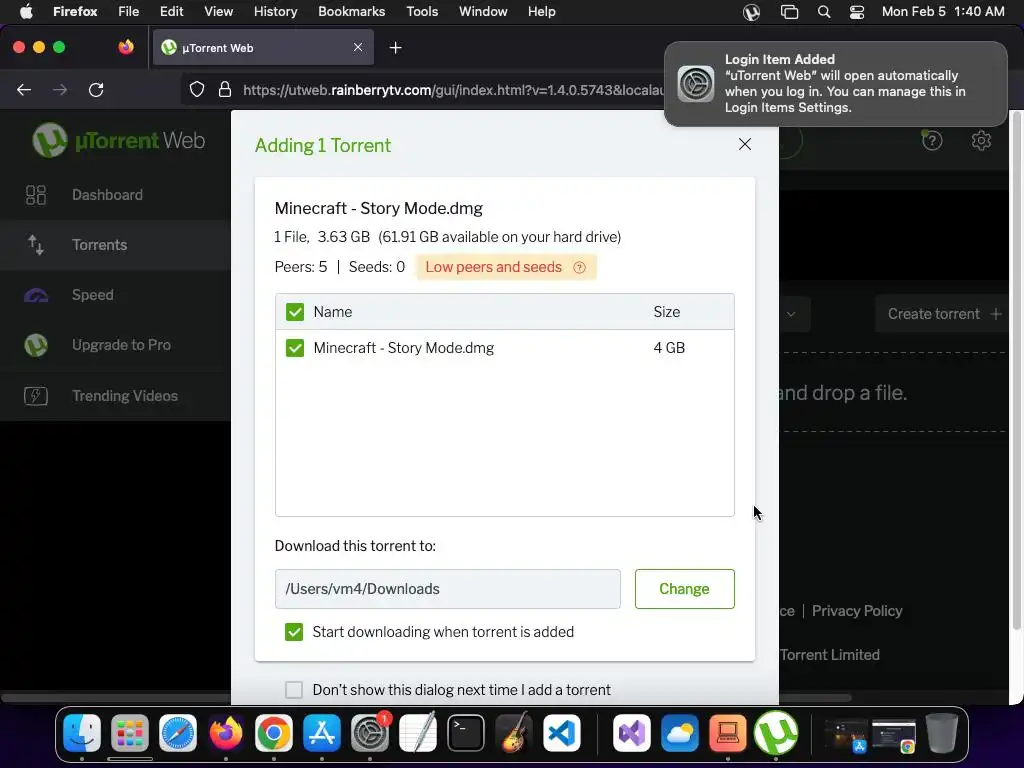The width and height of the screenshot is (1024, 768).
Task: Enable Don't show this dialog next time
Action: [x=294, y=690]
